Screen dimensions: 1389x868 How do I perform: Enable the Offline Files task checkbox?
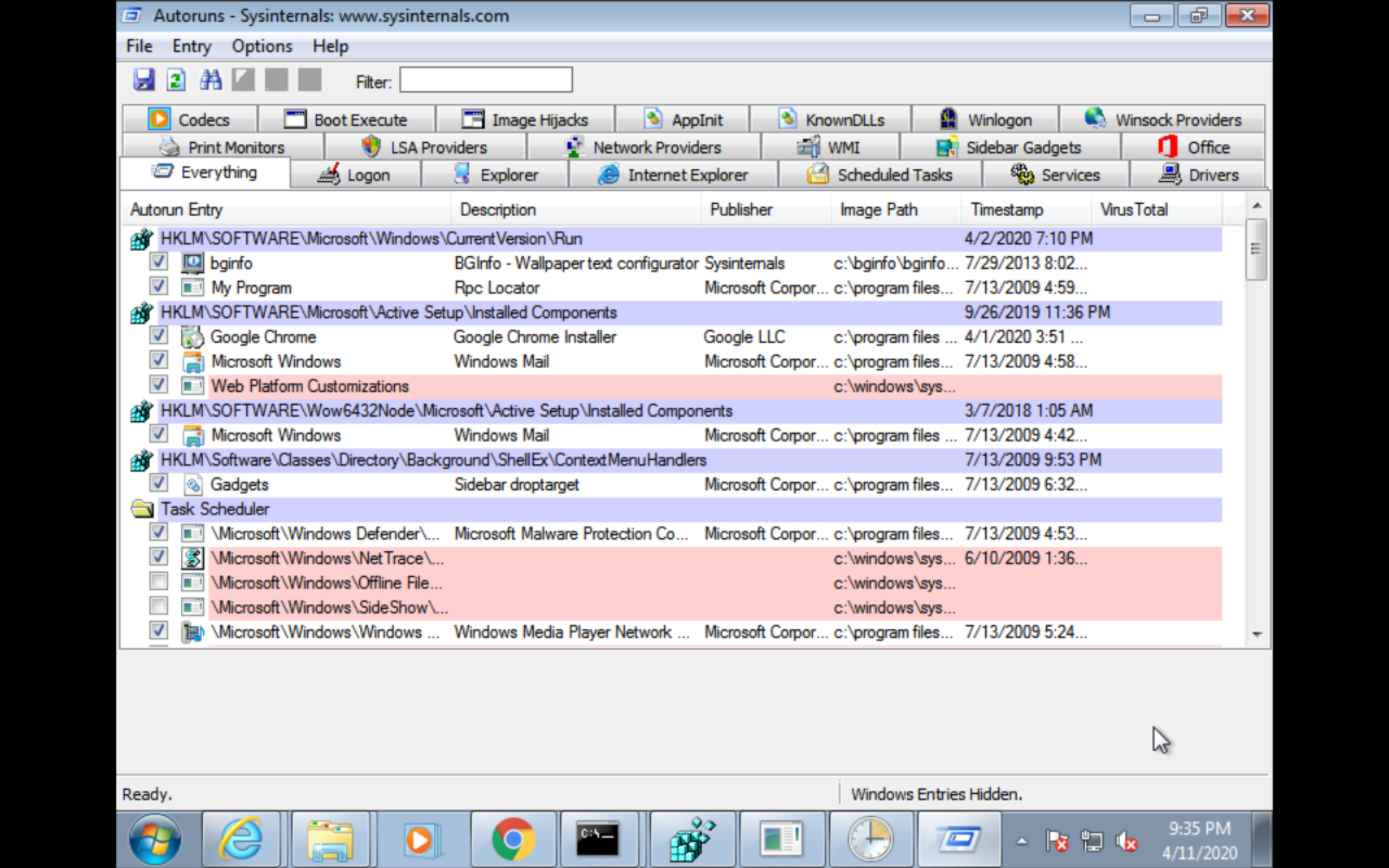[x=158, y=581]
